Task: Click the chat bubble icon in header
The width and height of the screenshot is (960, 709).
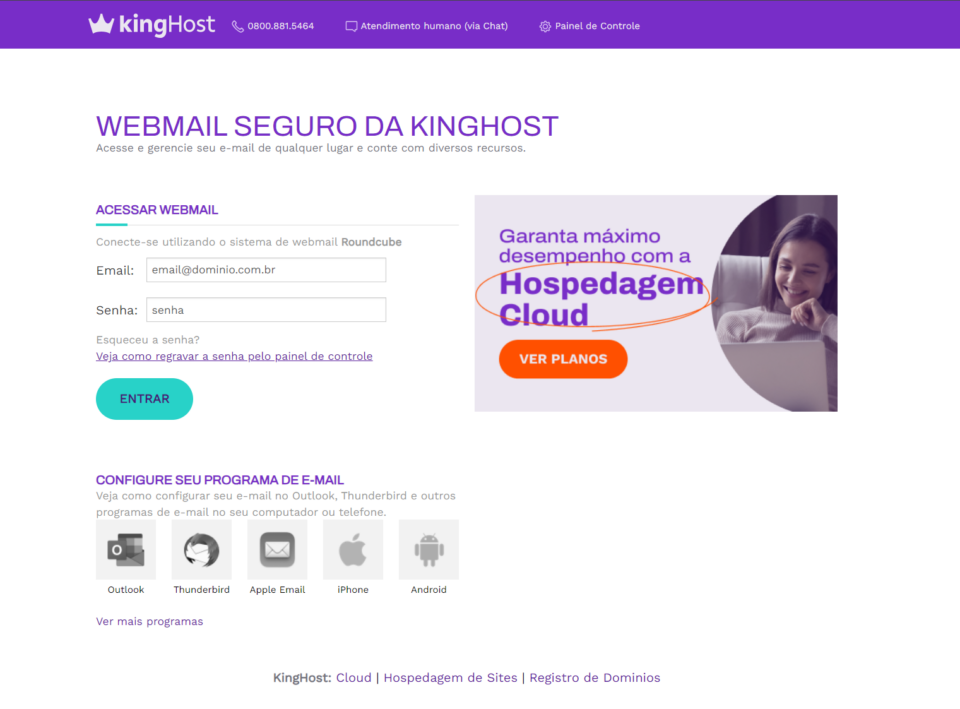Action: 351,26
